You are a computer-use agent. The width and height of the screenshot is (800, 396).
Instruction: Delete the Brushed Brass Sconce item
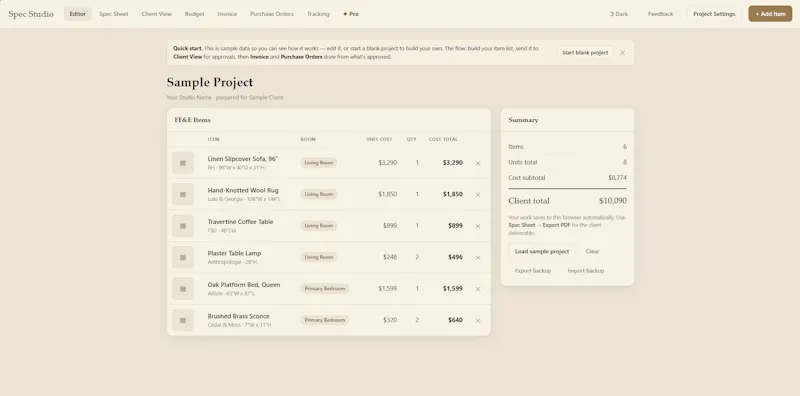tap(478, 320)
